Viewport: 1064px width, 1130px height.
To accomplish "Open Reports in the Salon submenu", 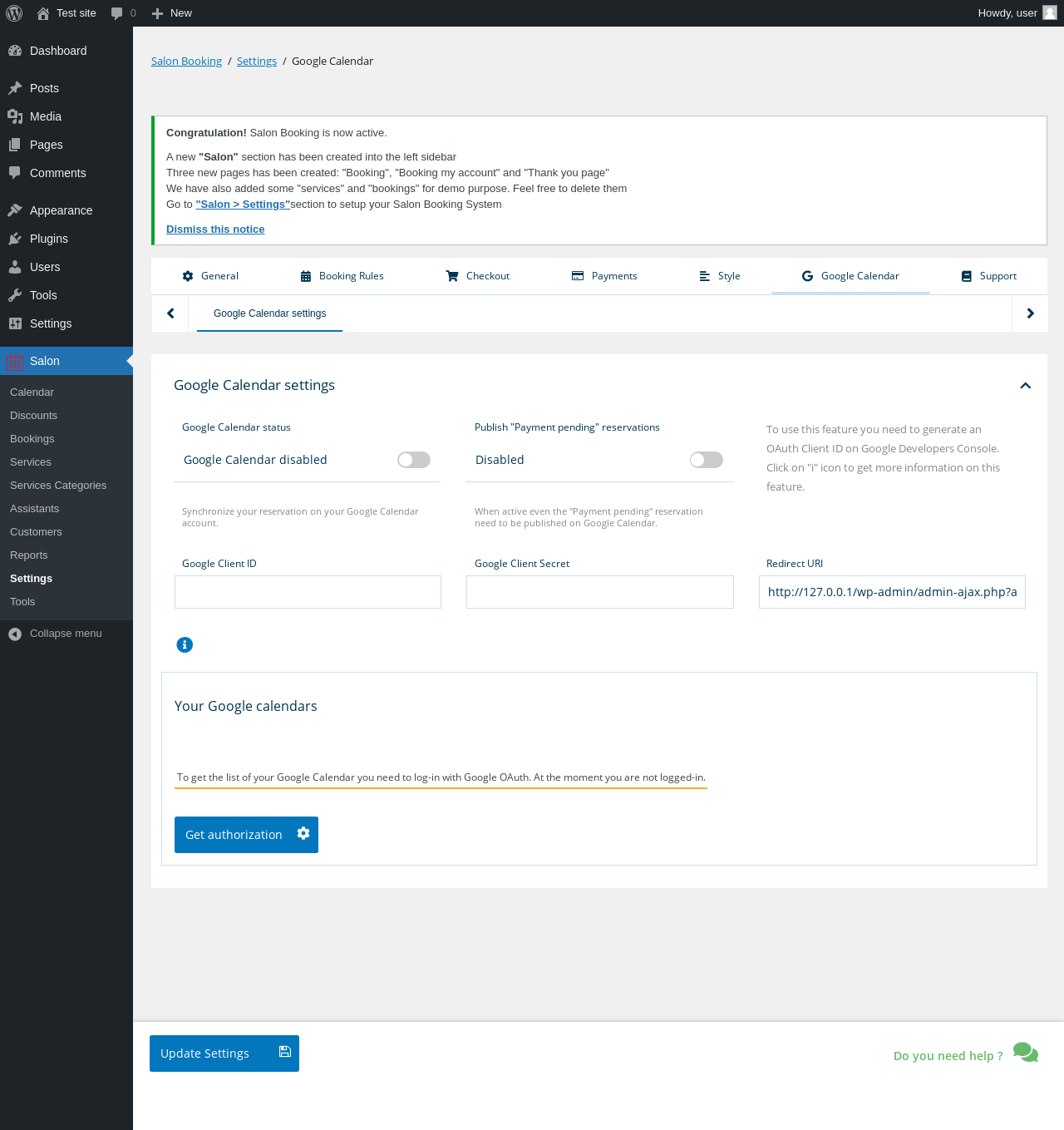I will (x=29, y=555).
